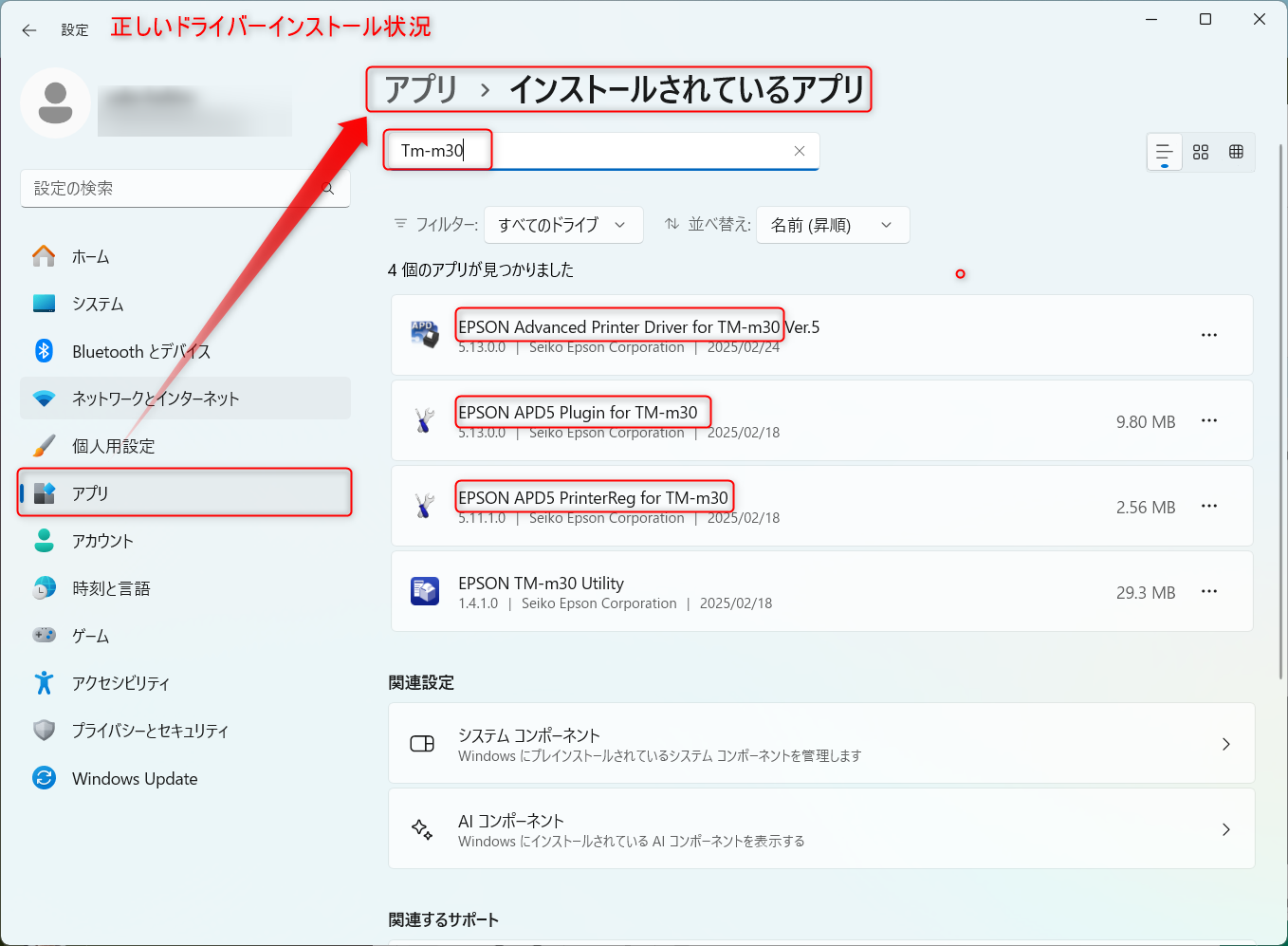Open Personalization settings
Image resolution: width=1288 pixels, height=946 pixels.
coord(185,446)
